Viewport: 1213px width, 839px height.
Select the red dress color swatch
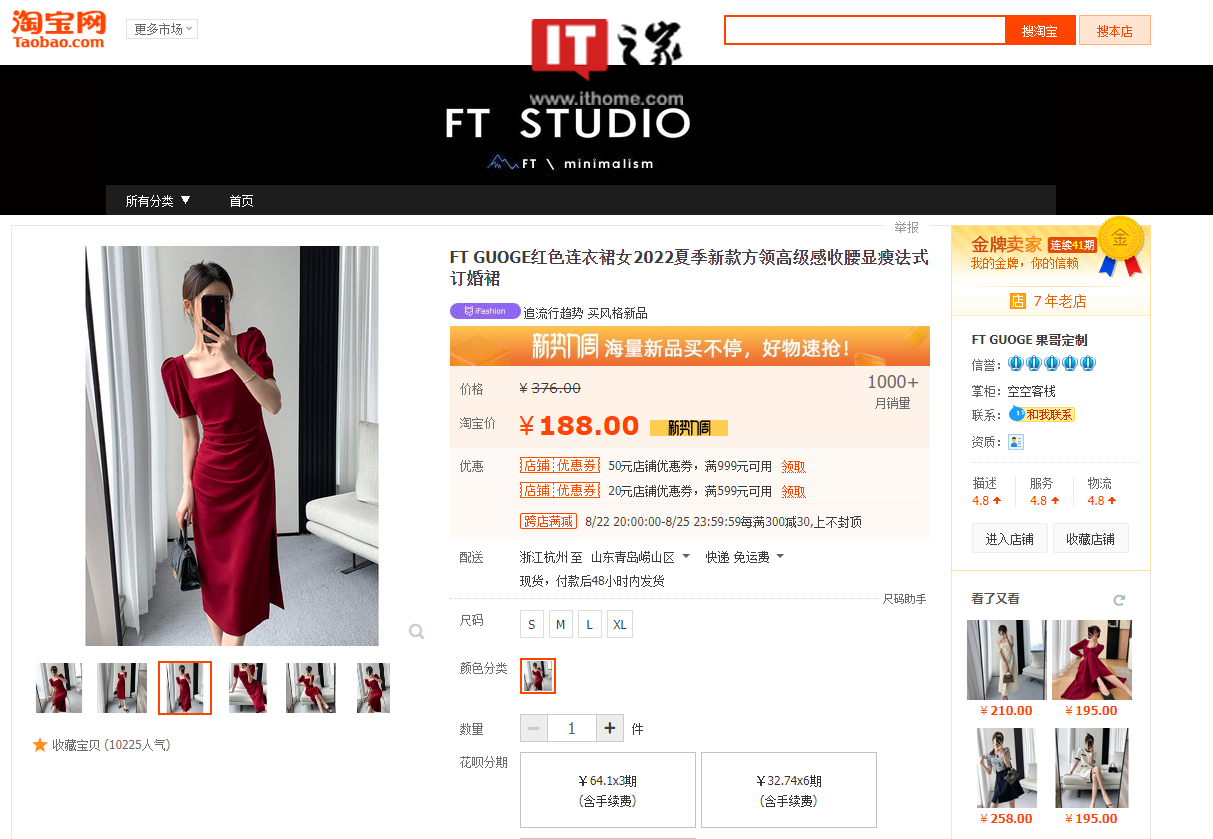coord(538,676)
